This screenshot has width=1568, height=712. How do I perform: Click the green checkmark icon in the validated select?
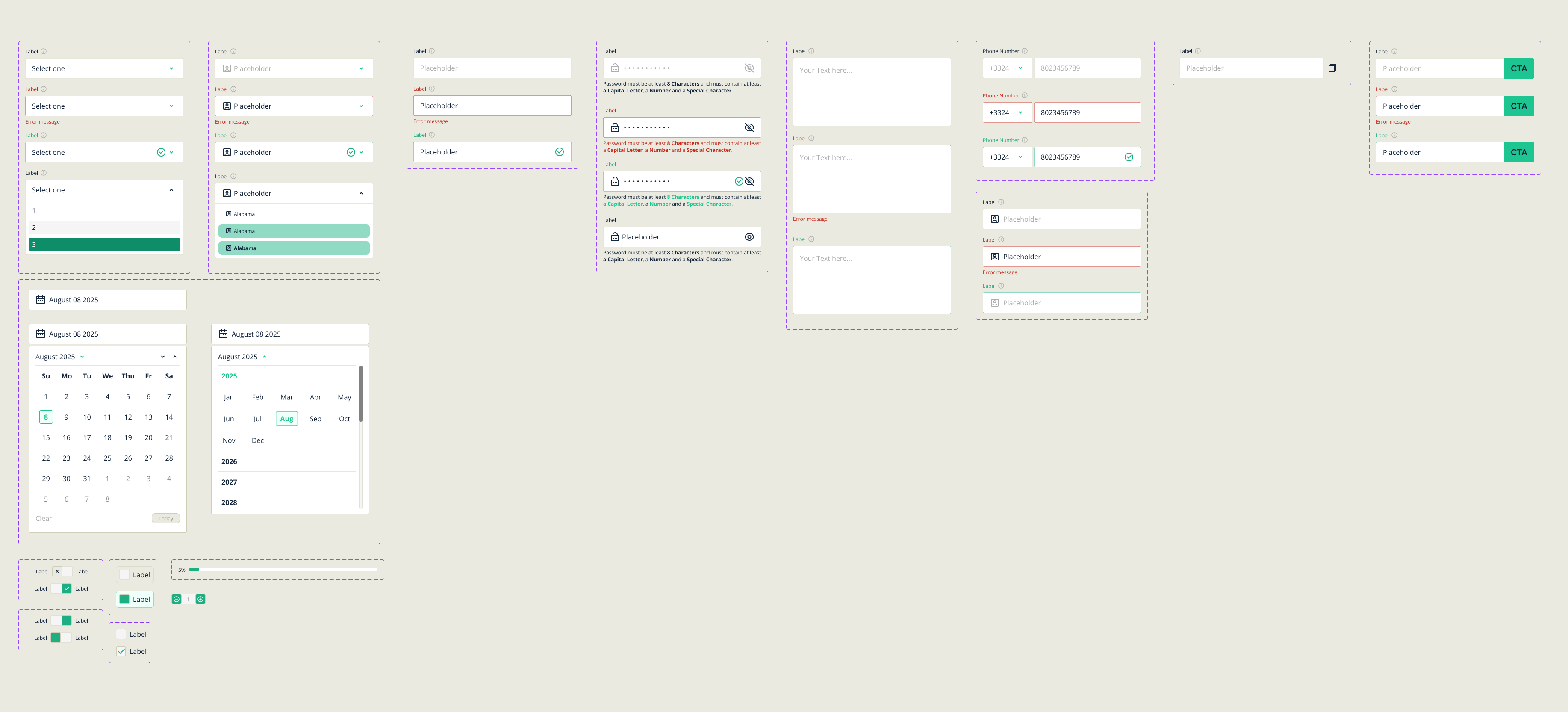point(162,152)
